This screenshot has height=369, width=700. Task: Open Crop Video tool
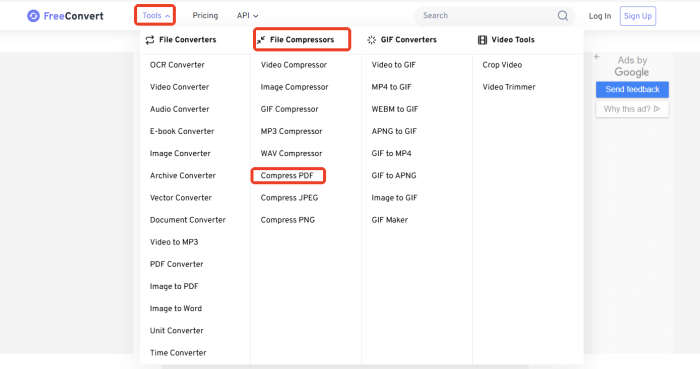[502, 65]
